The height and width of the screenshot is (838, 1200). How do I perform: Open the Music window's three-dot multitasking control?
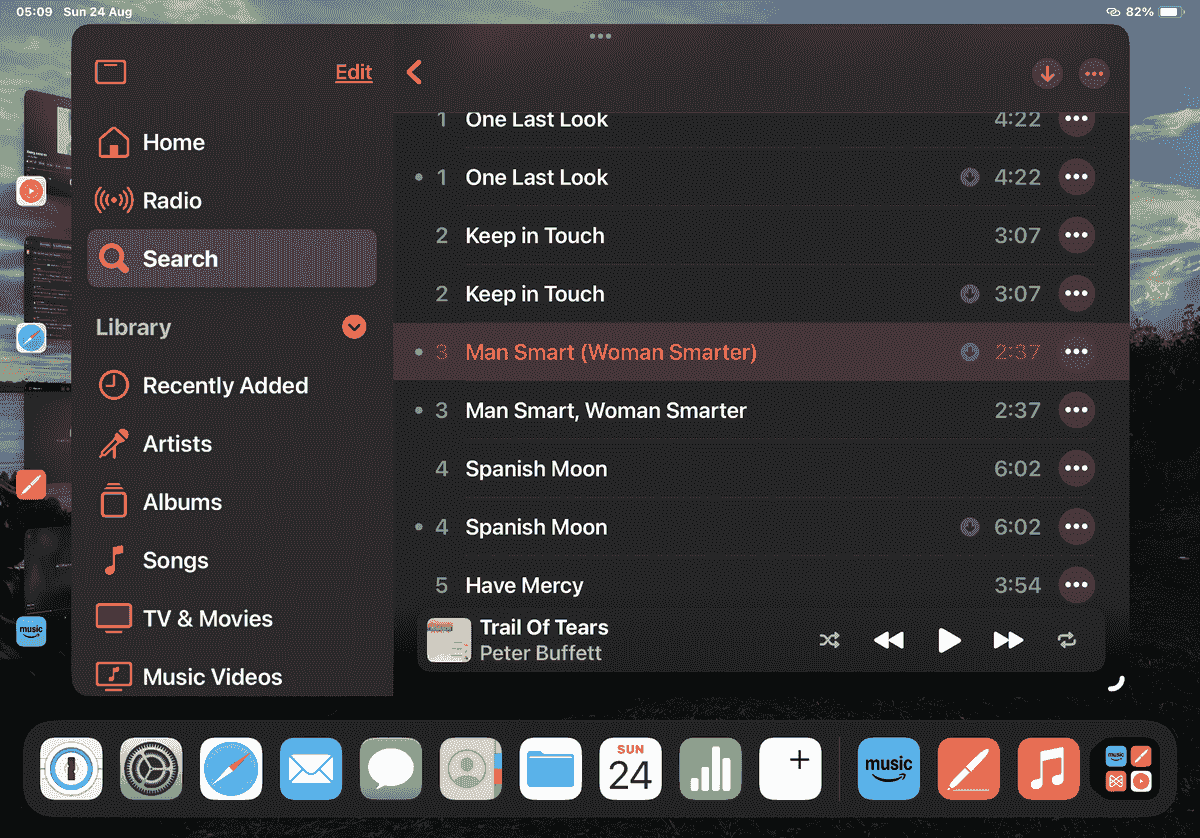[600, 36]
